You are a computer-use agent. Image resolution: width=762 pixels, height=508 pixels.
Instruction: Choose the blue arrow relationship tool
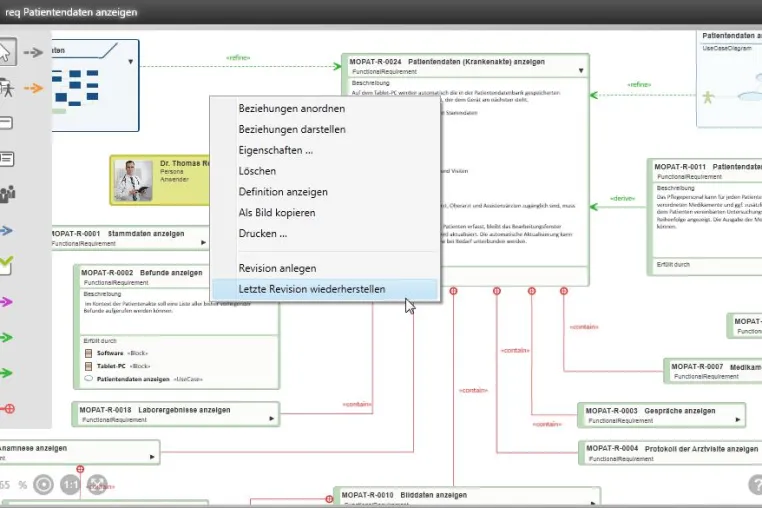(x=6, y=230)
